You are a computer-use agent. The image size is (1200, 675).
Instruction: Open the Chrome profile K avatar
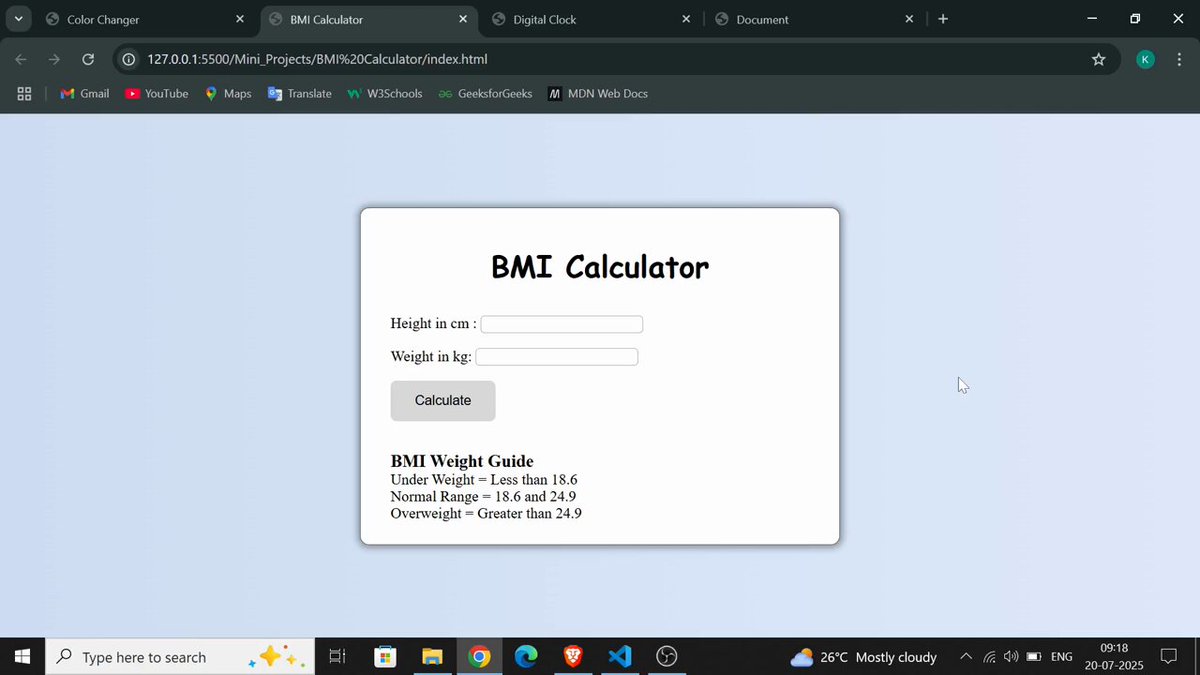1146,59
